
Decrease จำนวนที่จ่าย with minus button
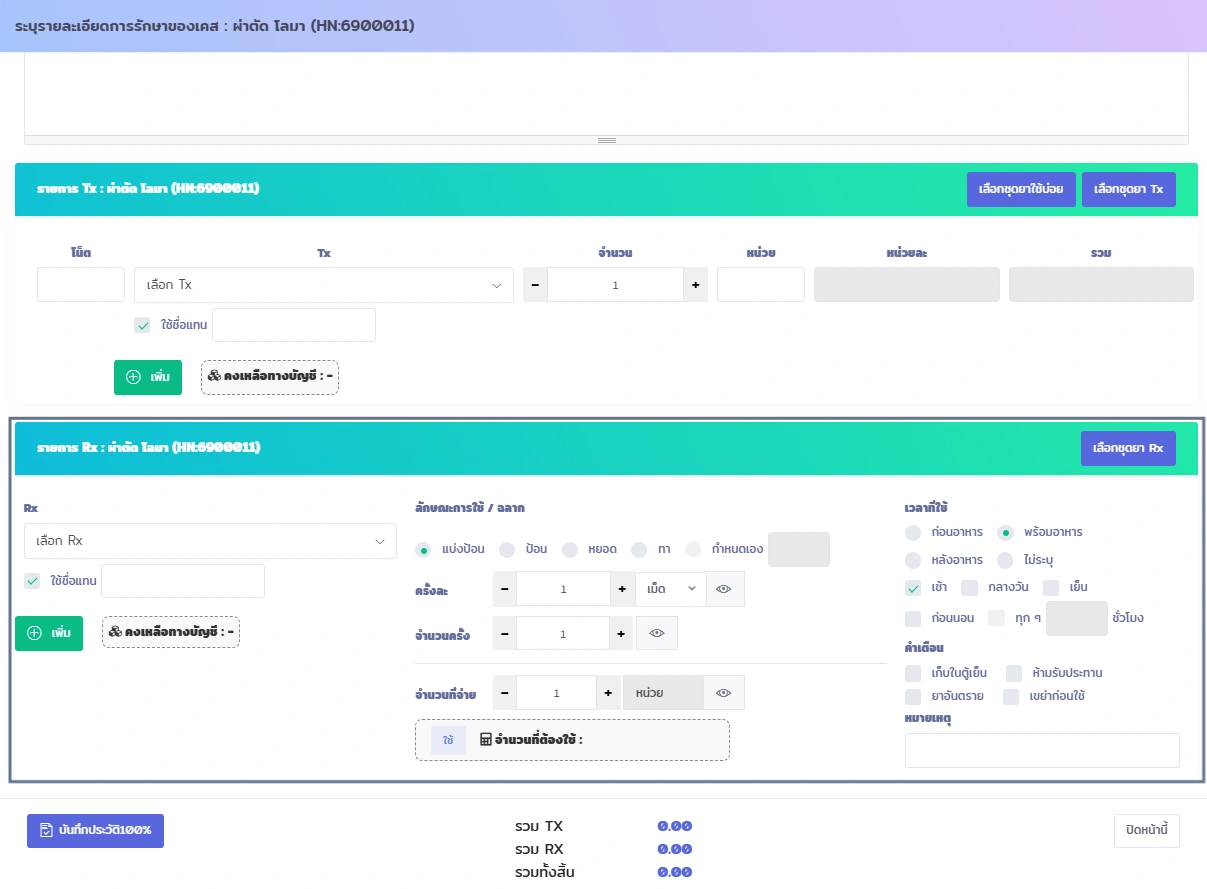(x=504, y=692)
